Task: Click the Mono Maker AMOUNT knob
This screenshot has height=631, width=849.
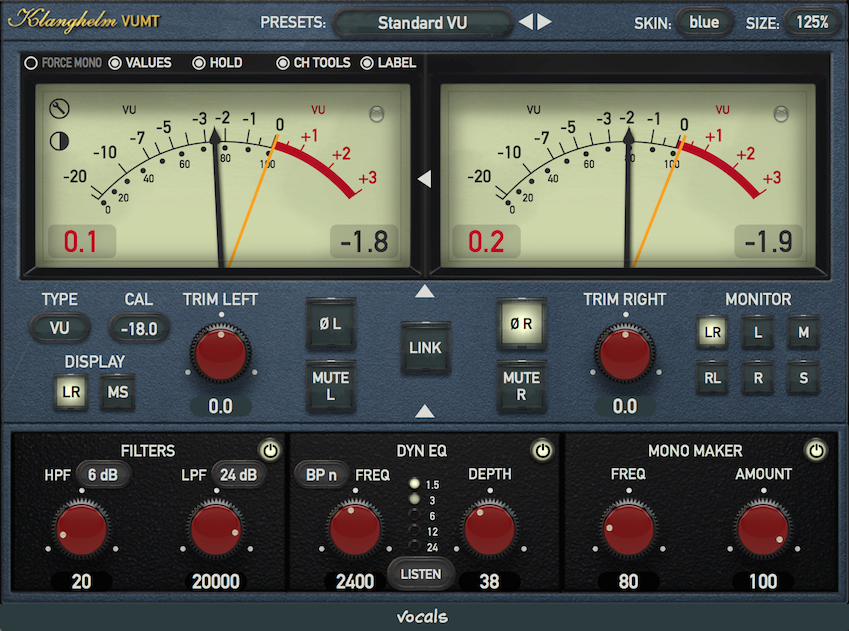Action: [762, 529]
